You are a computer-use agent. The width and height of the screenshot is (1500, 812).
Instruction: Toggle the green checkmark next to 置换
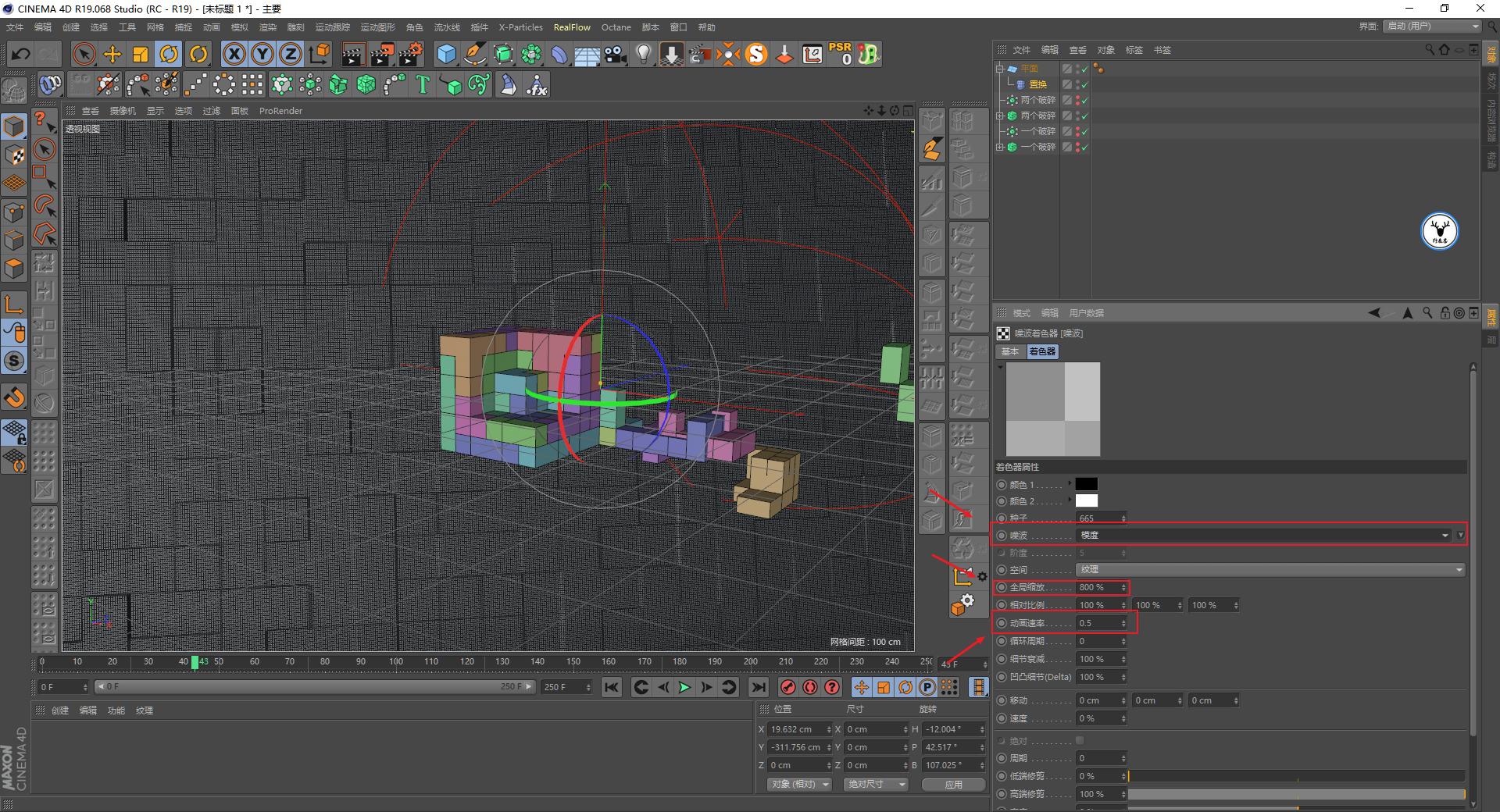point(1085,84)
